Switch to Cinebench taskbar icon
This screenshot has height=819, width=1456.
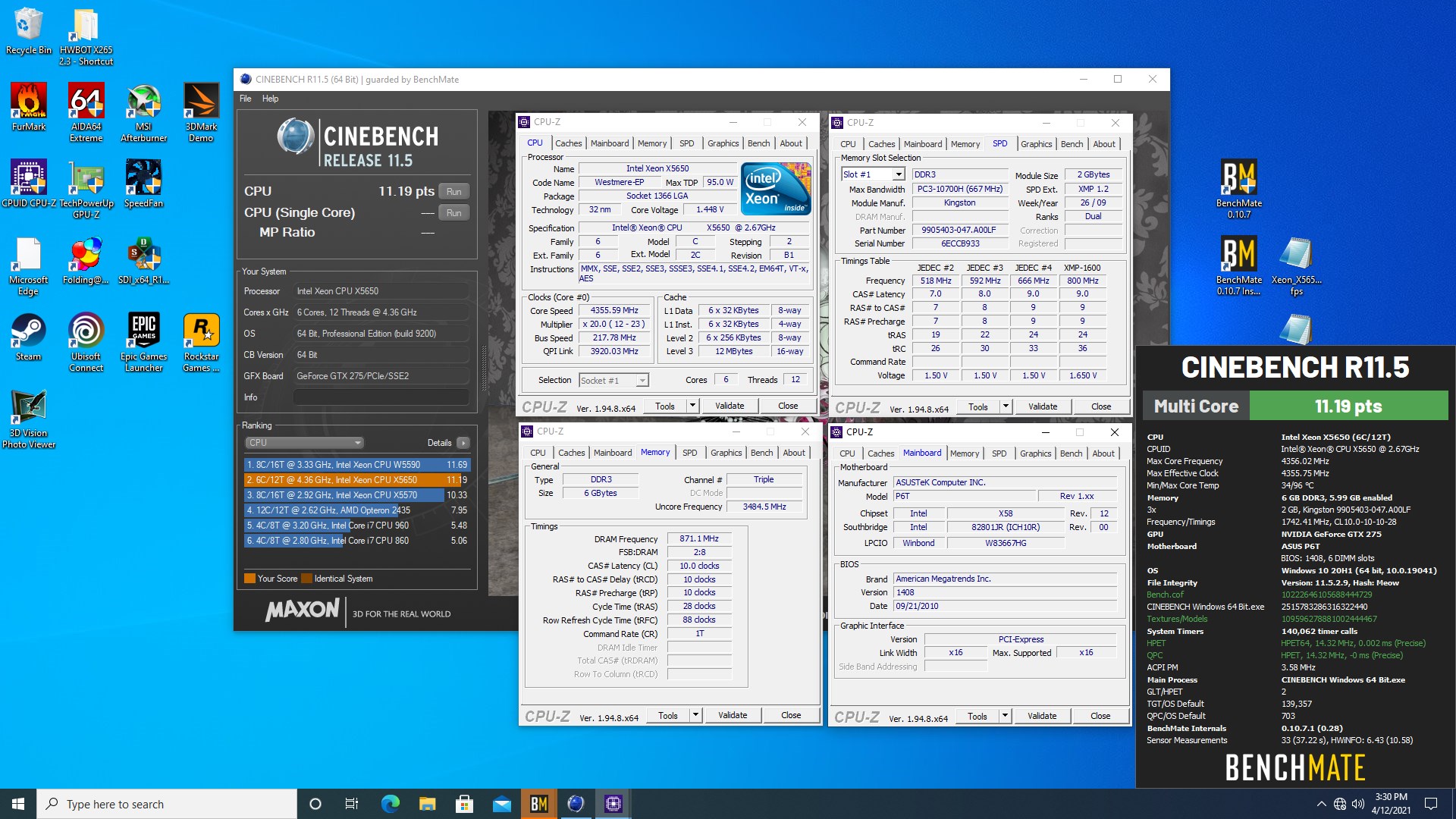coord(576,804)
